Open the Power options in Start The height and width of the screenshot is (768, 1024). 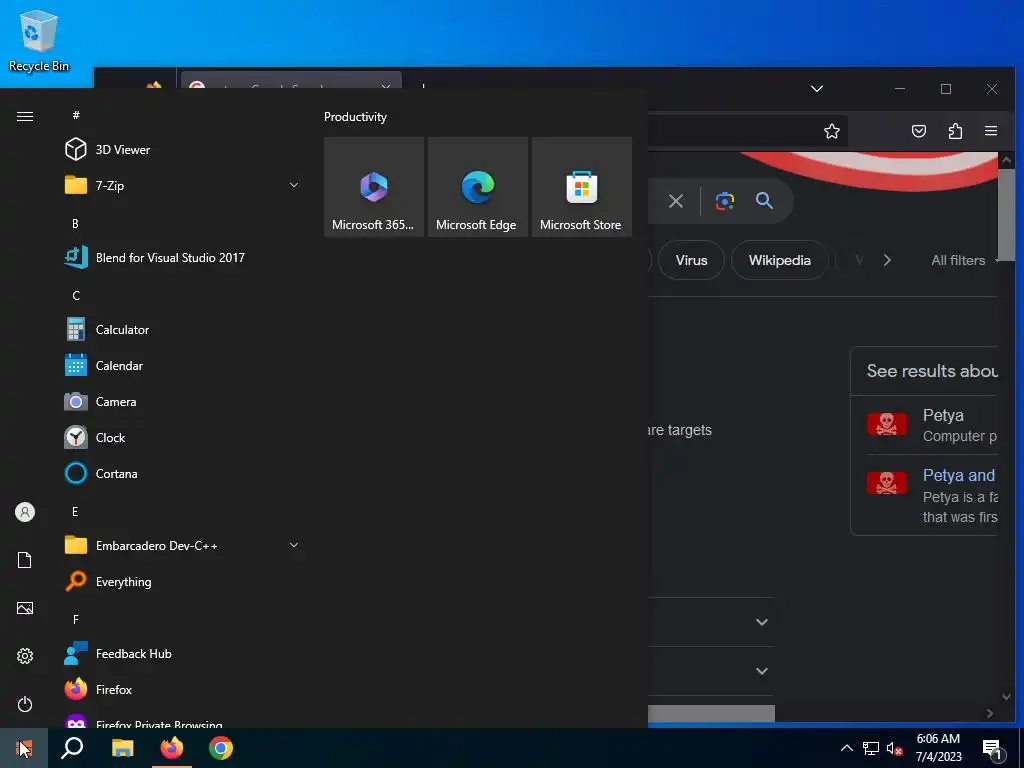[25, 704]
